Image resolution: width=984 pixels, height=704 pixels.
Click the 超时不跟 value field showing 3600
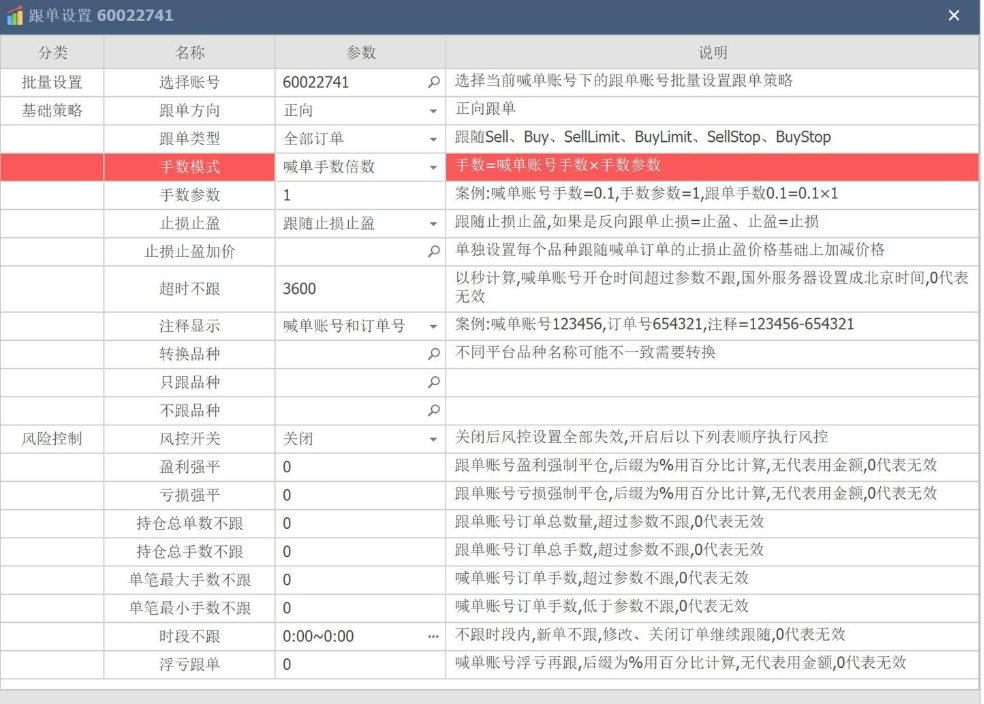tap(350, 289)
